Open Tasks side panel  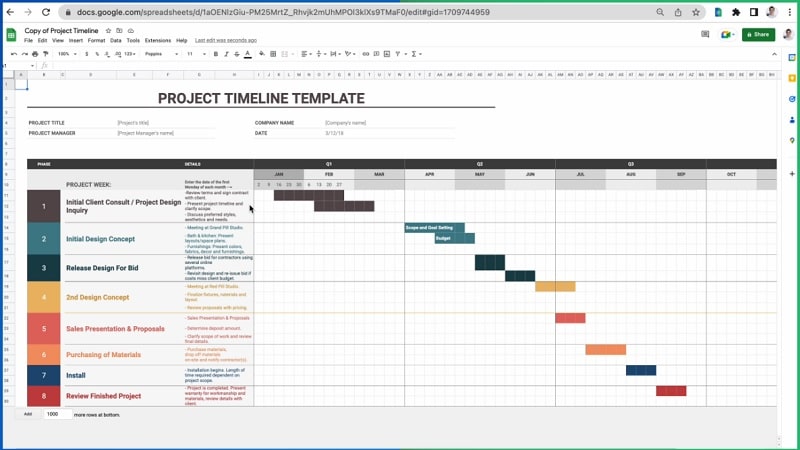pyautogui.click(x=792, y=99)
